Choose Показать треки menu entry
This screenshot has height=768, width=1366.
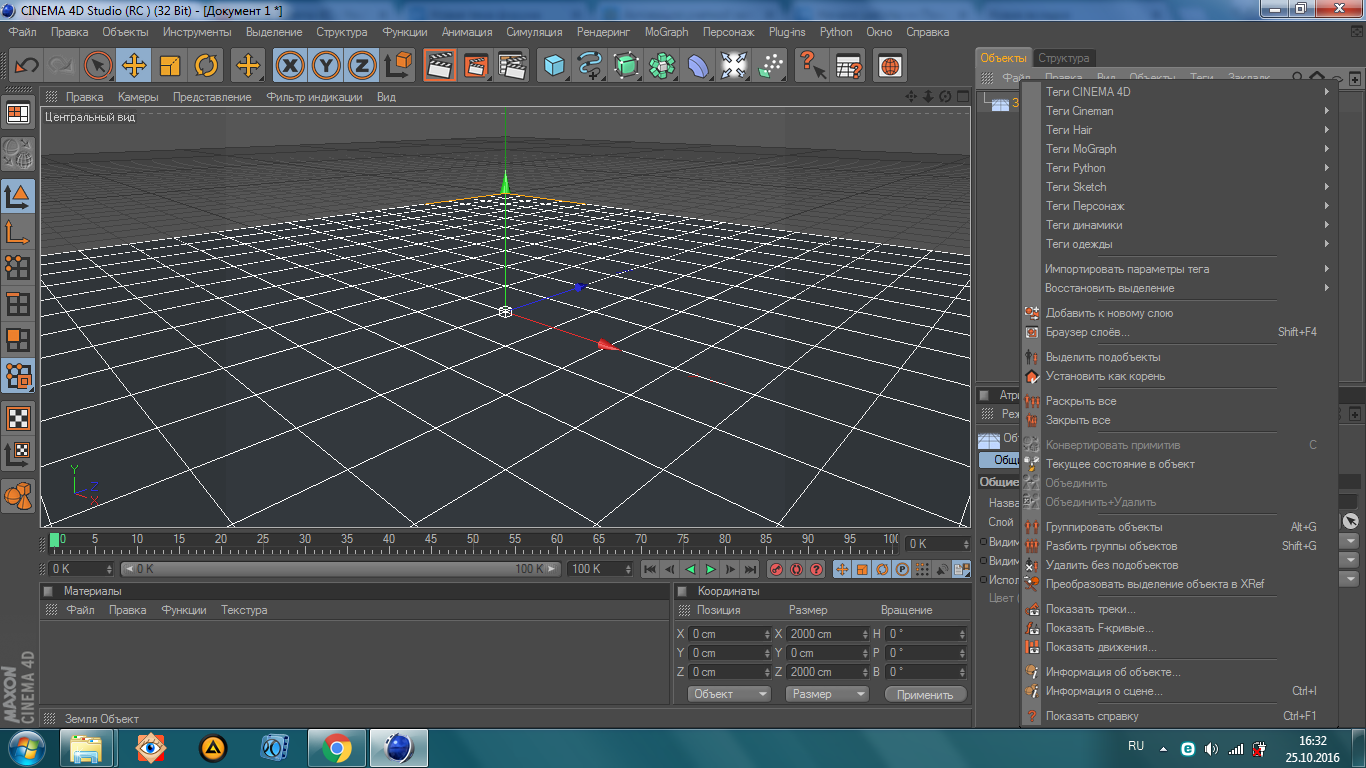1180,609
